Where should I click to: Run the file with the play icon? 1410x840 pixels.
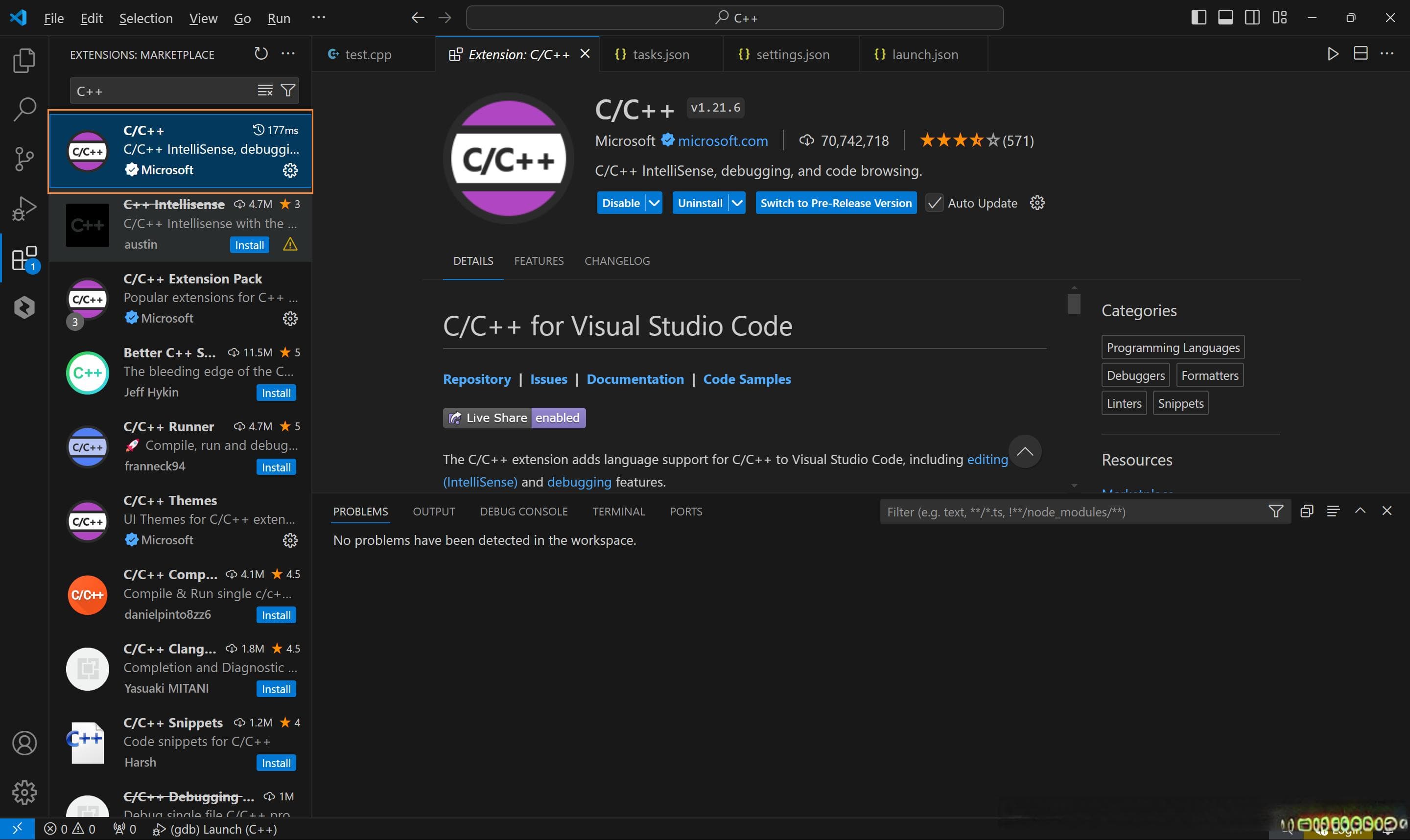(x=1333, y=54)
